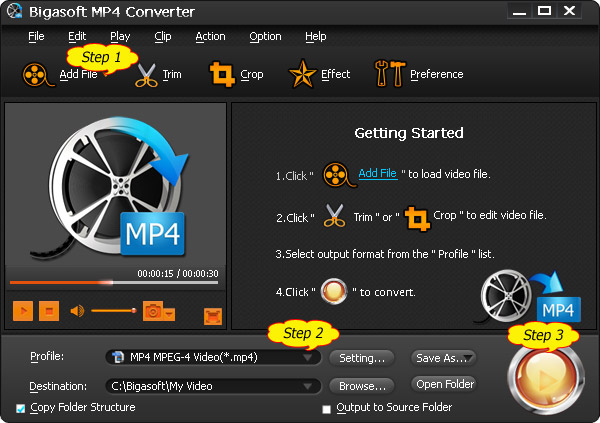600x423 pixels.
Task: Click the Destination path field
Action: coord(213,386)
